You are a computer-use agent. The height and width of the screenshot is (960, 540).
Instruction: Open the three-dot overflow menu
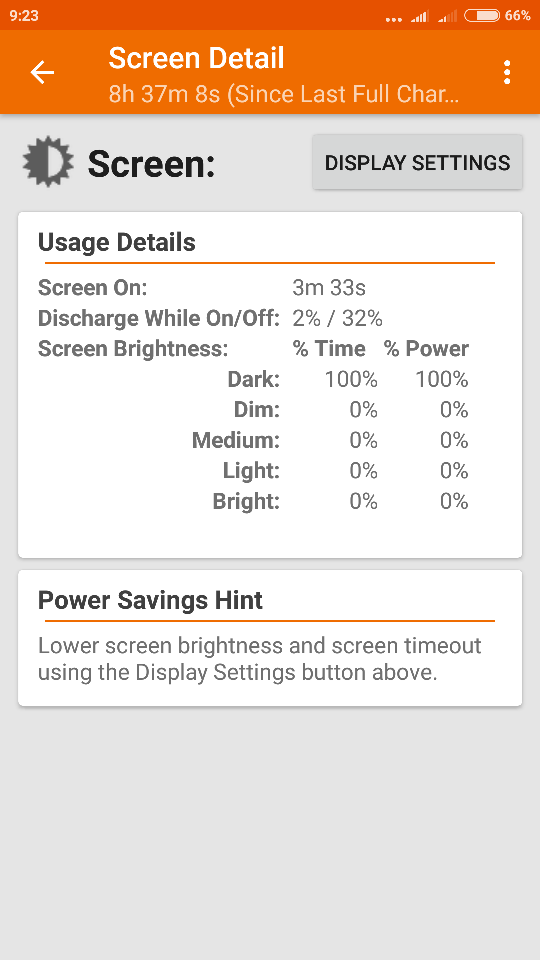pyautogui.click(x=506, y=72)
